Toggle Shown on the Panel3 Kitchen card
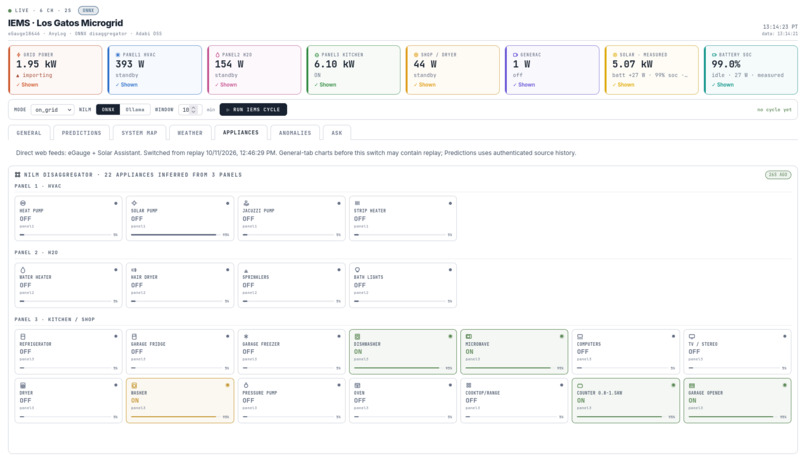The width and height of the screenshot is (806, 460). pyautogui.click(x=325, y=85)
